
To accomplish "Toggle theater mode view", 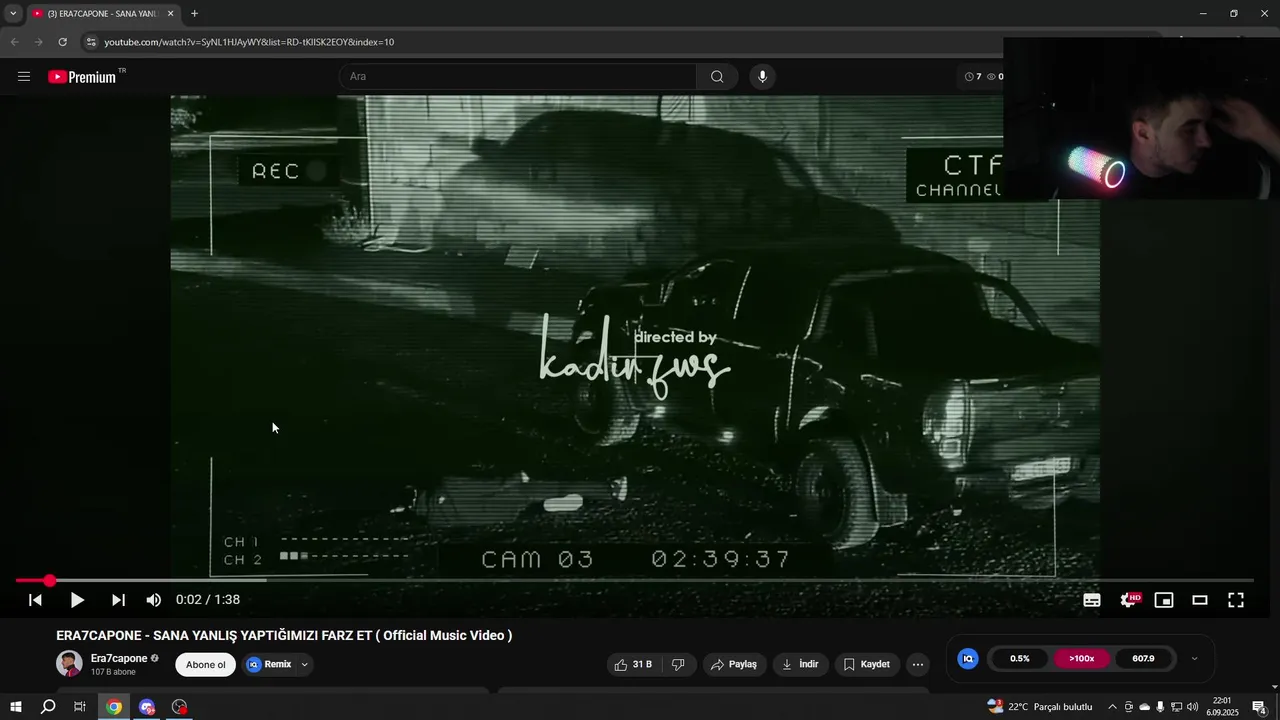I will 1200,600.
